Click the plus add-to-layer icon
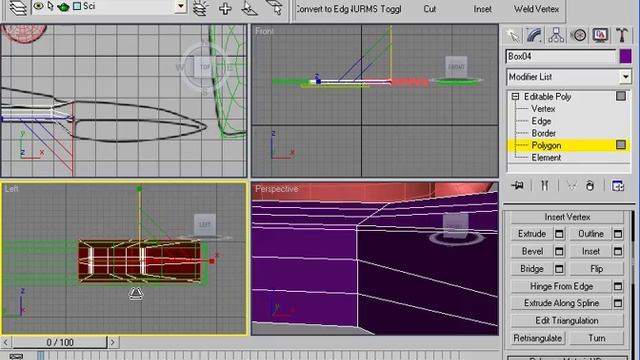 (x=225, y=9)
